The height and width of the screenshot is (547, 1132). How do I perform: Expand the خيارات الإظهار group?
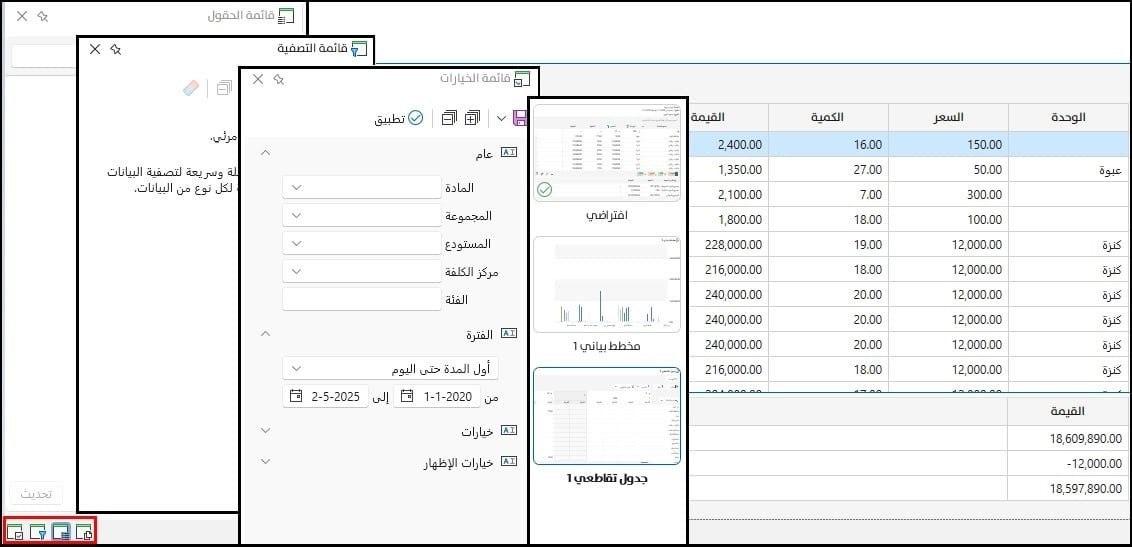pos(266,462)
